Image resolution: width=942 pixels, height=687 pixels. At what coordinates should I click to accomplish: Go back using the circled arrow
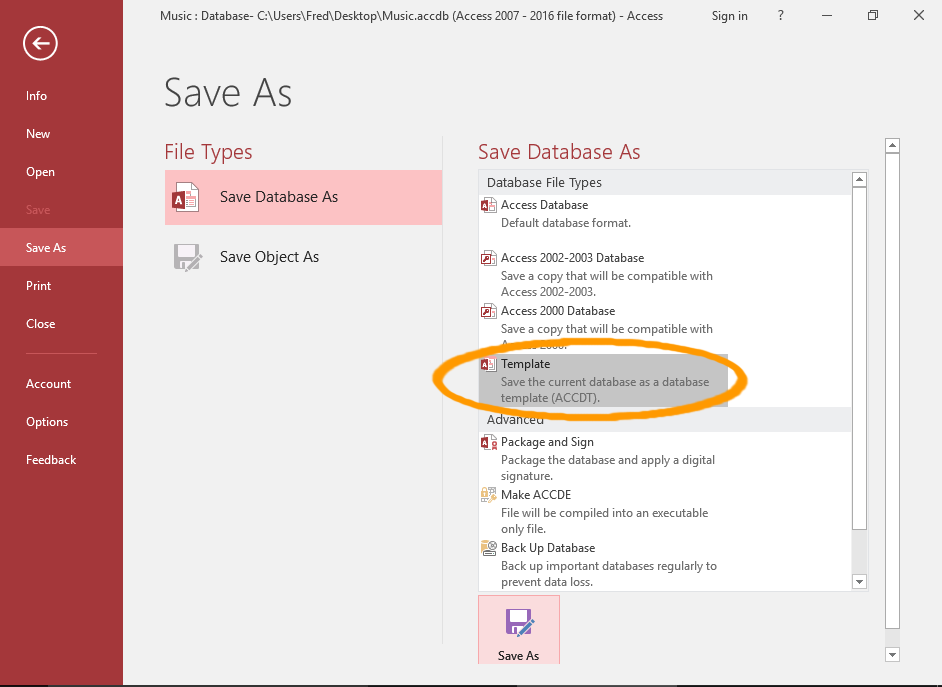point(40,43)
